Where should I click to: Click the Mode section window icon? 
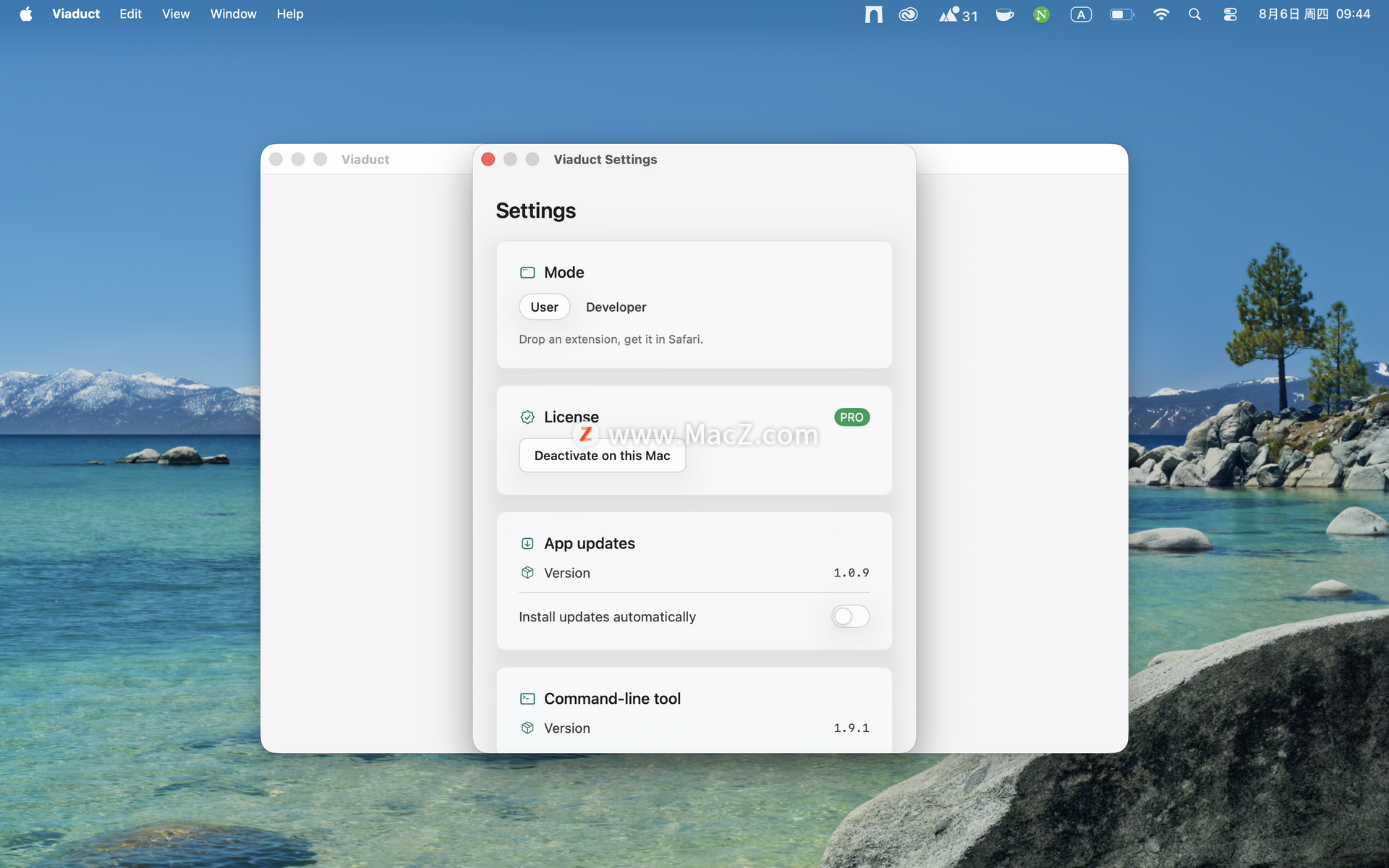527,273
